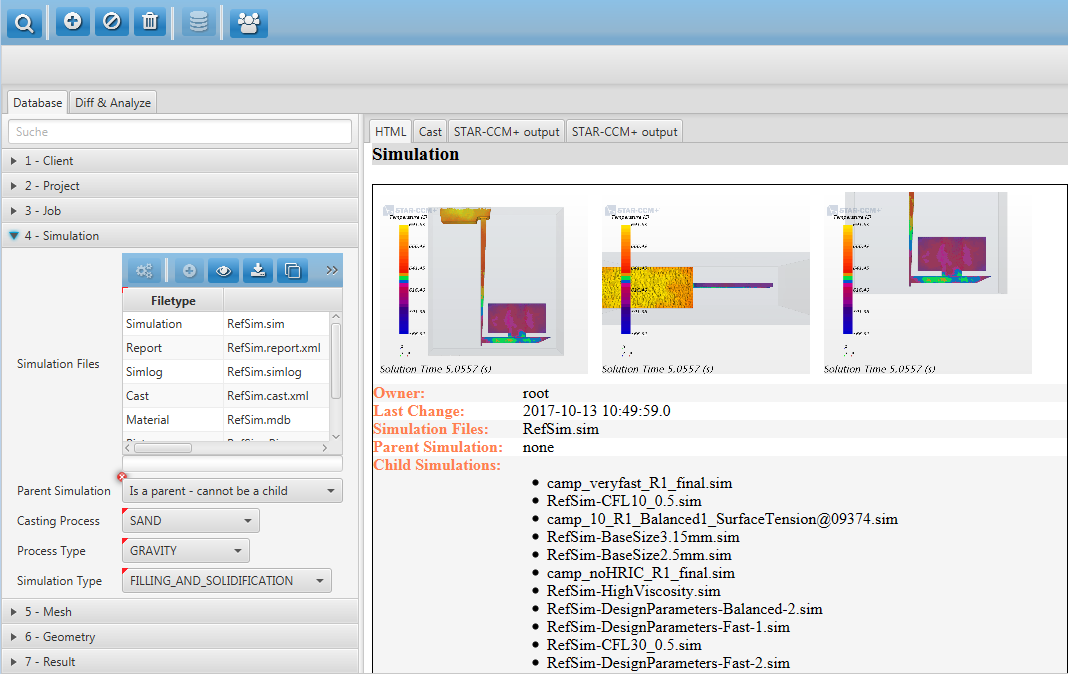Show more file tools via double-chevron
Image resolution: width=1068 pixels, height=674 pixels.
click(x=332, y=270)
